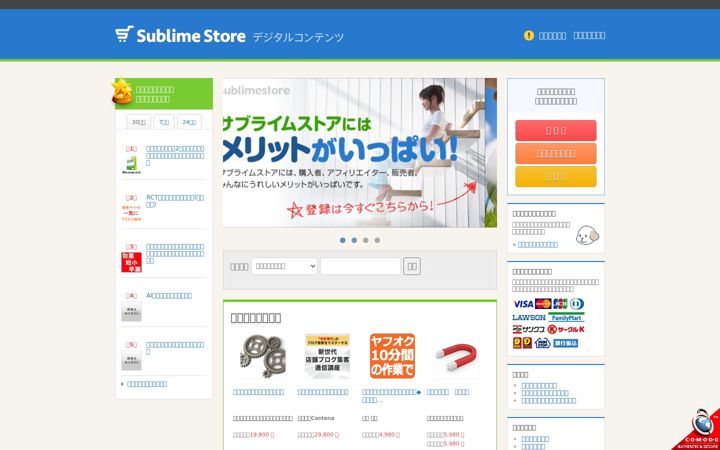Image resolution: width=720 pixels, height=450 pixels.
Task: Click the Mastercard payment logo
Action: click(x=543, y=304)
